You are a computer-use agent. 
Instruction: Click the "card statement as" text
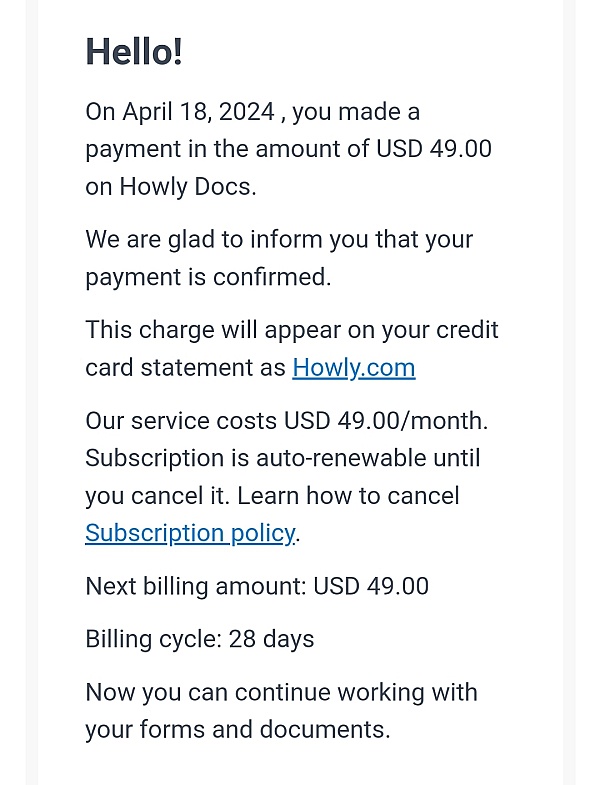[x=185, y=368]
